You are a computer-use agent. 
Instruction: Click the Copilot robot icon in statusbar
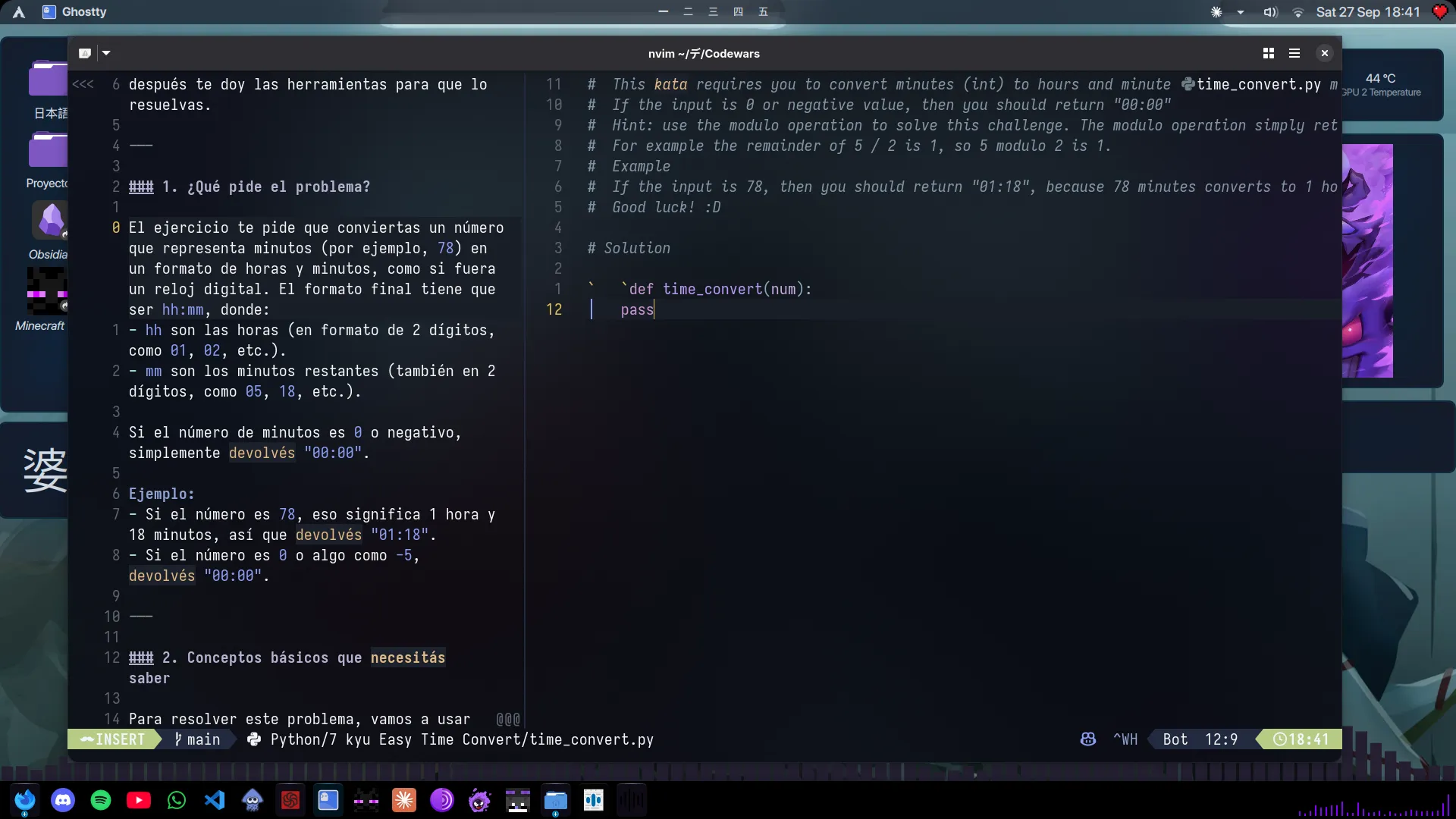click(1087, 739)
